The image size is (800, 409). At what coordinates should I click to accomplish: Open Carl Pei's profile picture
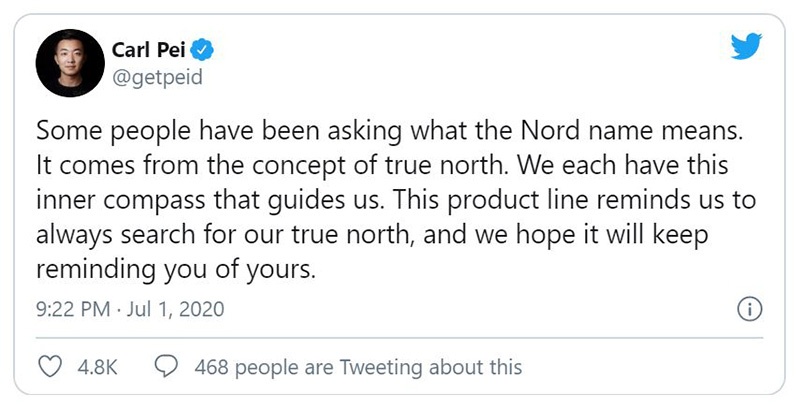coord(70,63)
